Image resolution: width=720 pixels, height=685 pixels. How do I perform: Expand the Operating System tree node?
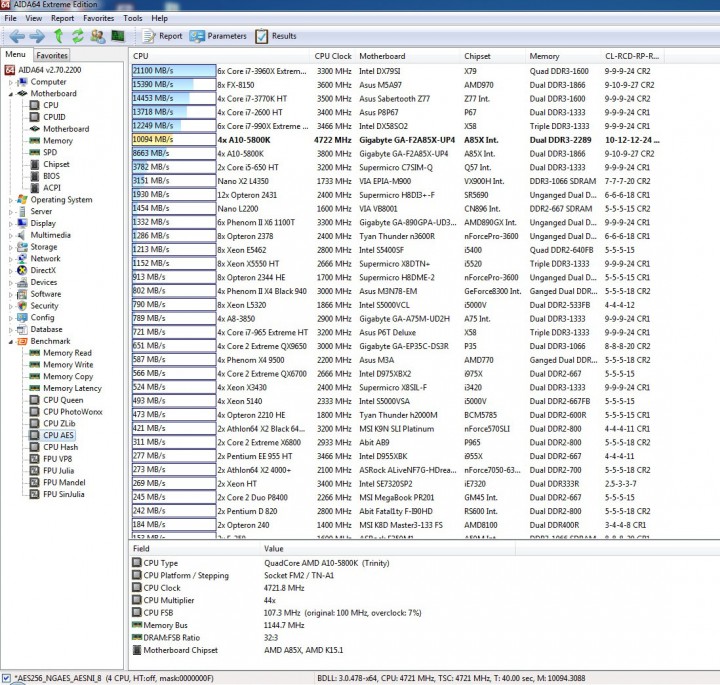(x=11, y=200)
